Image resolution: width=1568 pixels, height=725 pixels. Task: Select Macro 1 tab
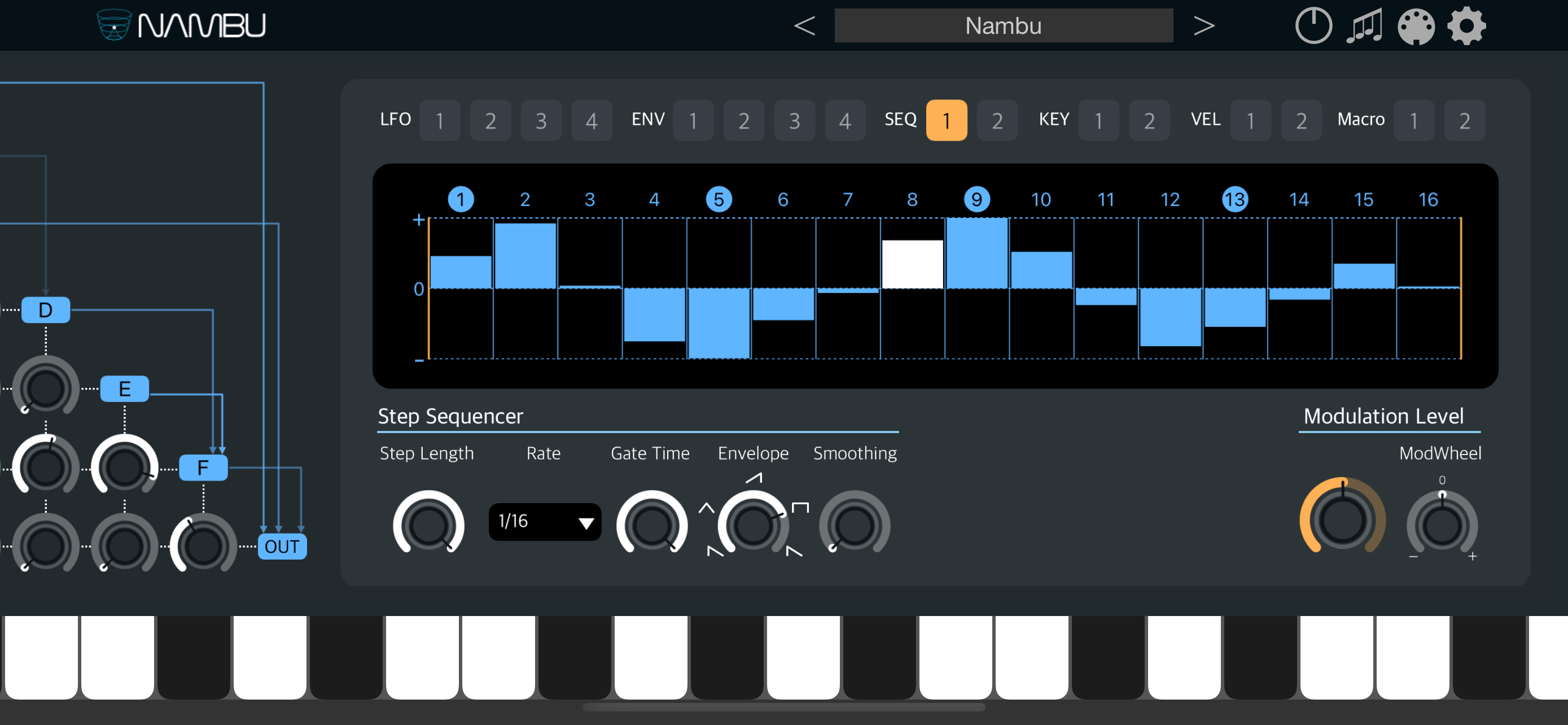(x=1413, y=120)
